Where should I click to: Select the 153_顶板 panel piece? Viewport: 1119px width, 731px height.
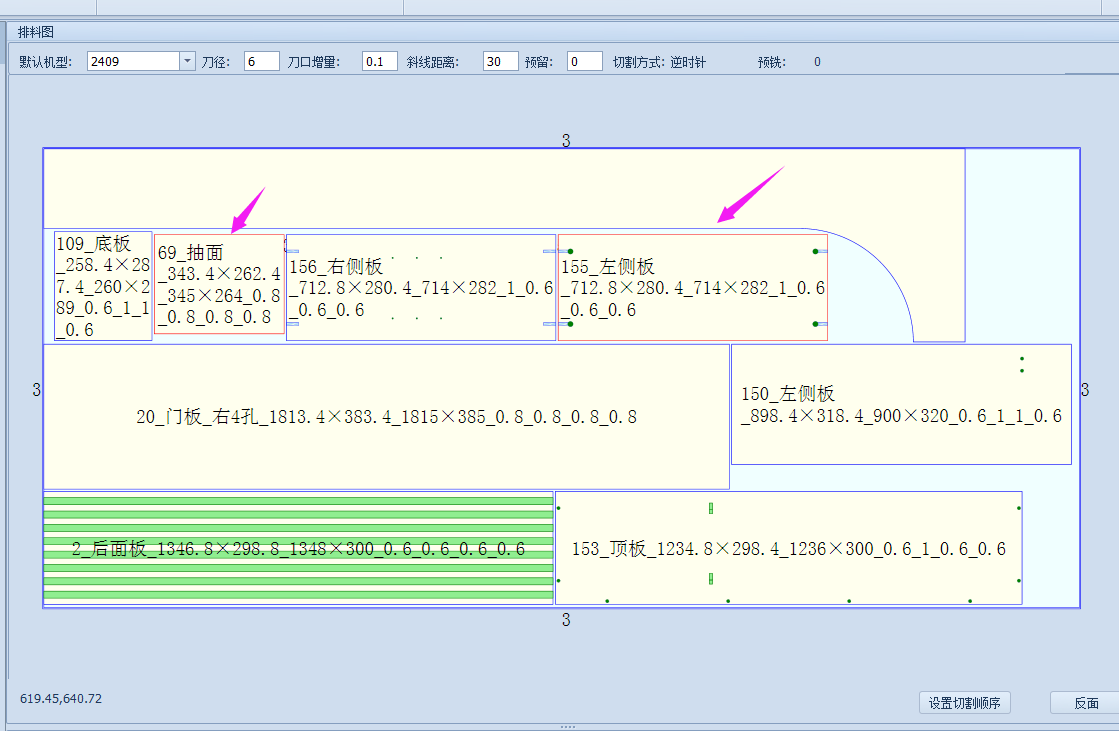click(789, 548)
